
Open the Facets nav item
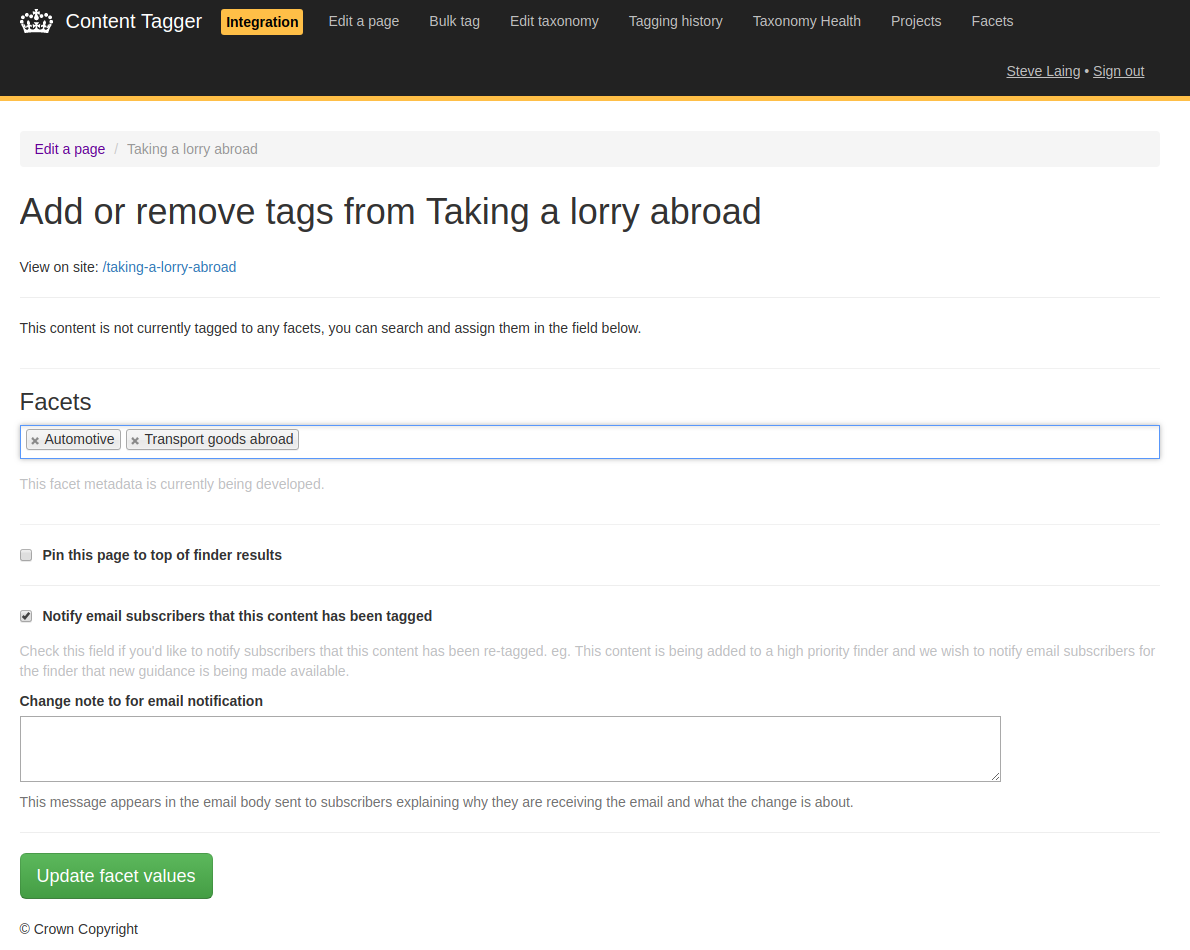(992, 21)
